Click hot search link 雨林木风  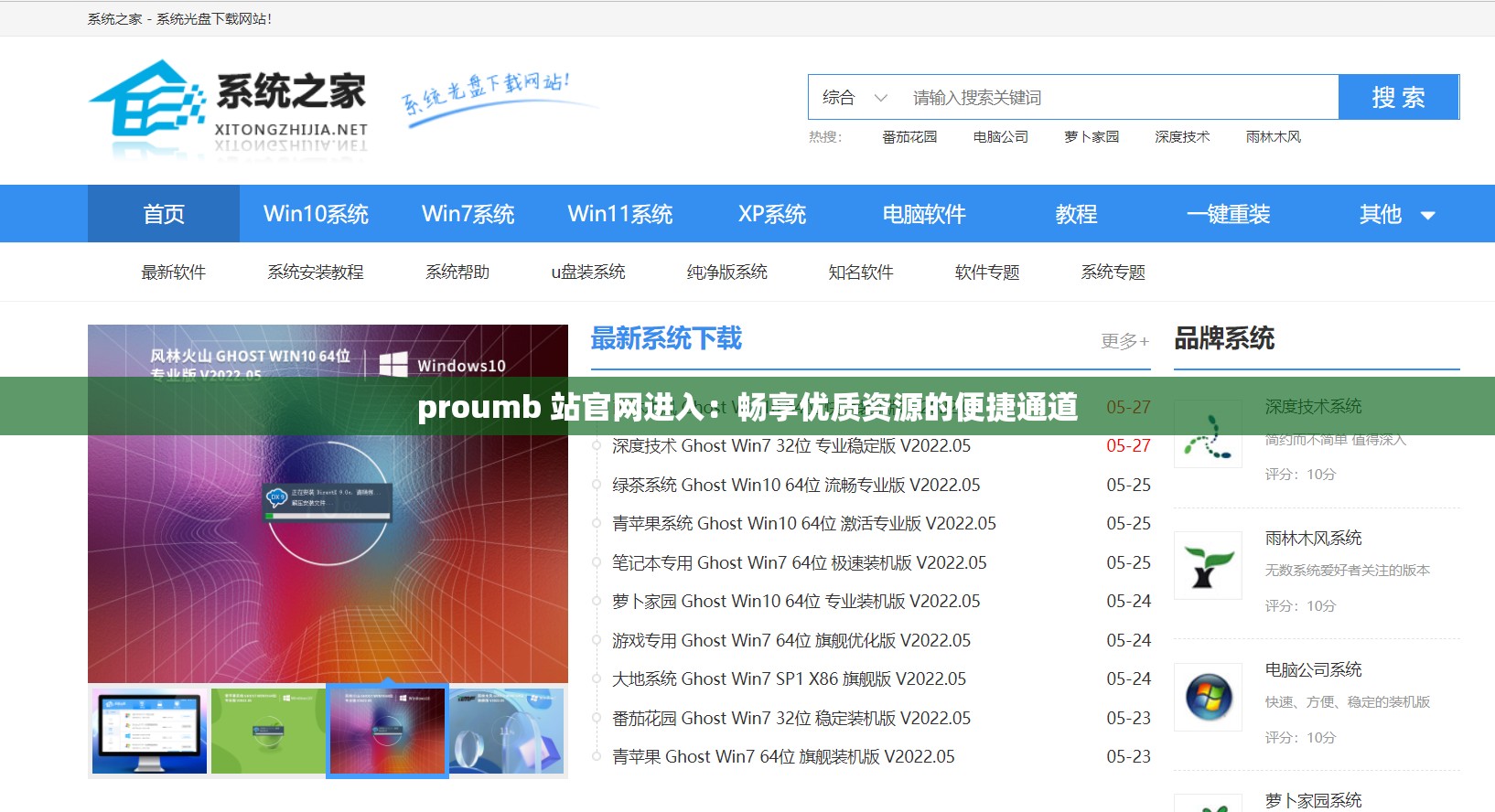[x=1273, y=136]
